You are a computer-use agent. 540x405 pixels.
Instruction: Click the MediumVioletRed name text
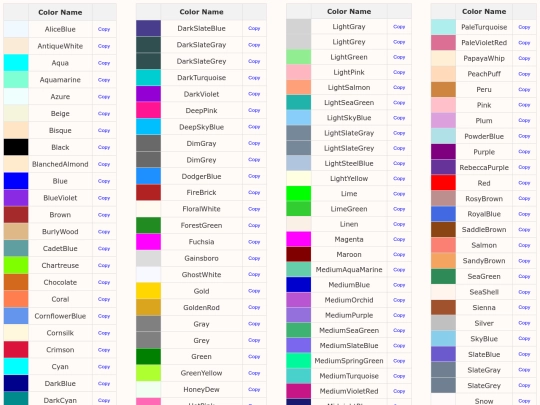(349, 391)
